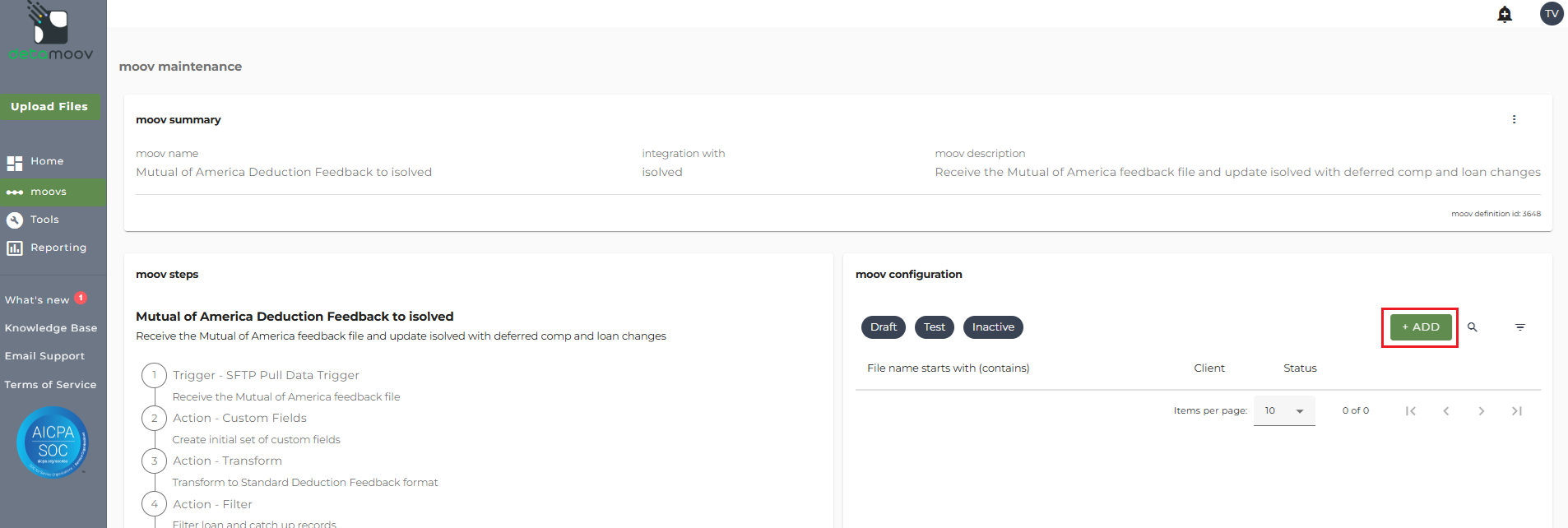Viewport: 1568px width, 528px height.
Task: Open Terms of Service link
Action: 50,385
